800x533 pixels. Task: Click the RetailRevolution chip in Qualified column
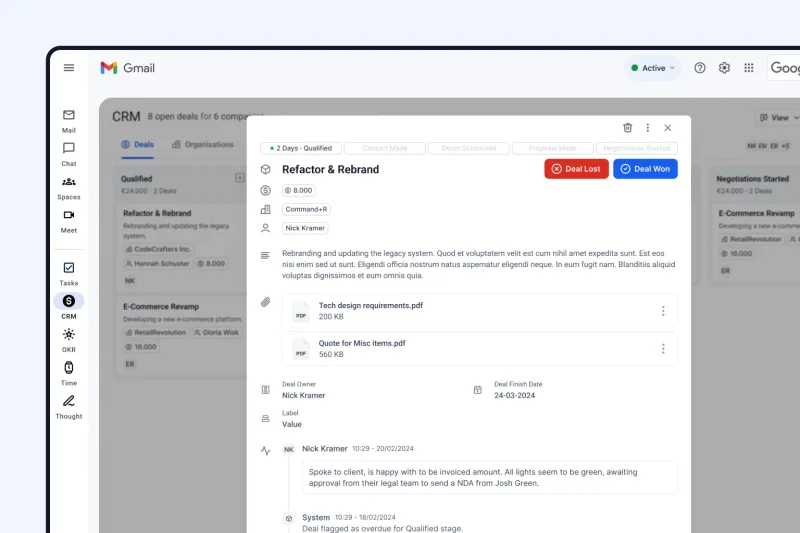coord(156,332)
